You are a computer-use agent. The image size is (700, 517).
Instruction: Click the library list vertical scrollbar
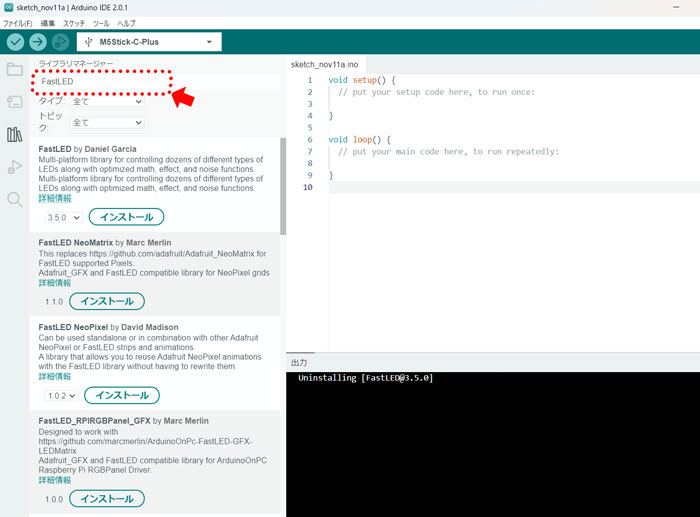283,186
